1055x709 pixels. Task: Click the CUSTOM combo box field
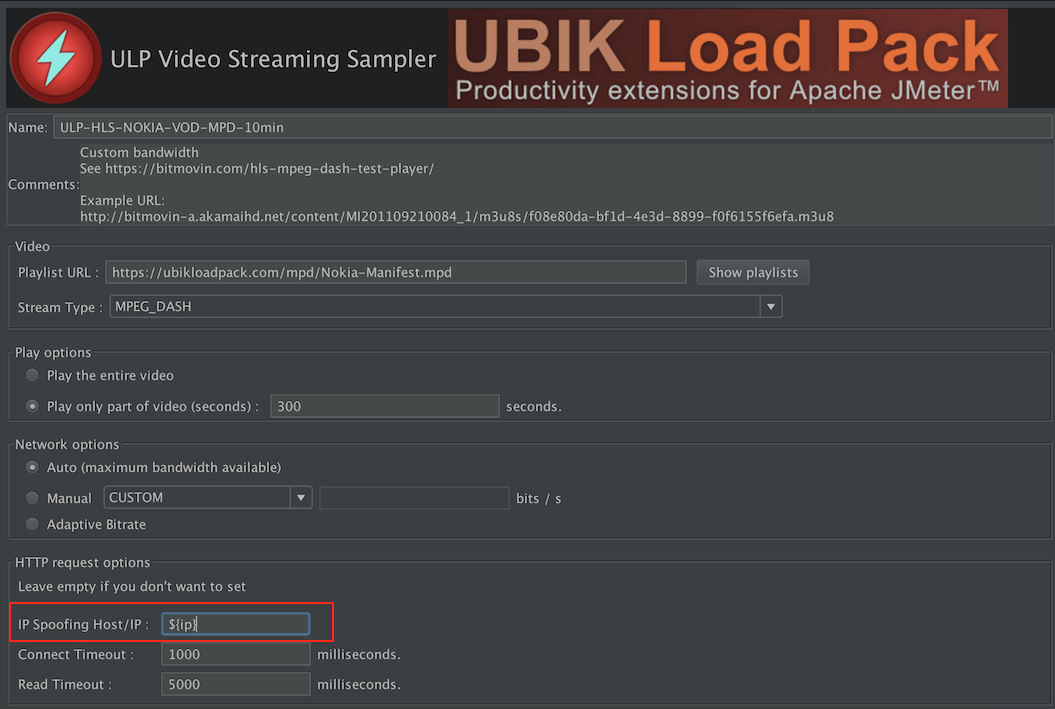point(195,497)
